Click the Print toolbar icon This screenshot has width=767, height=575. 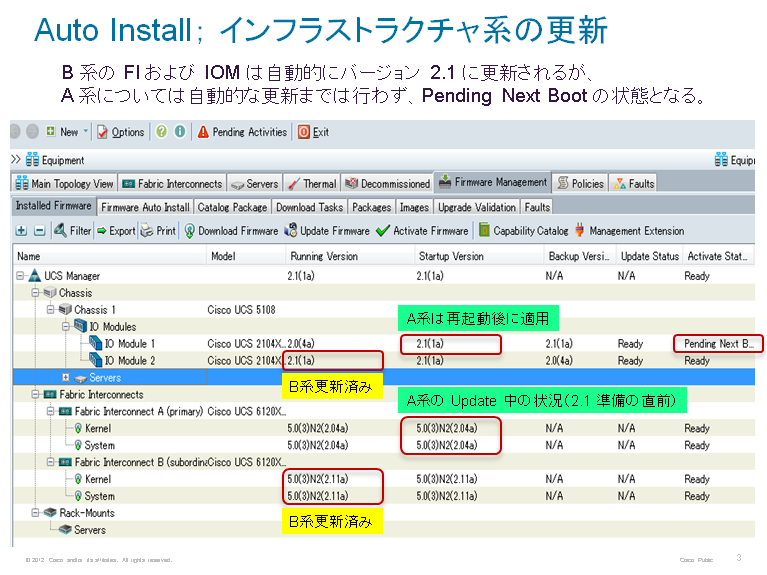pyautogui.click(x=158, y=231)
